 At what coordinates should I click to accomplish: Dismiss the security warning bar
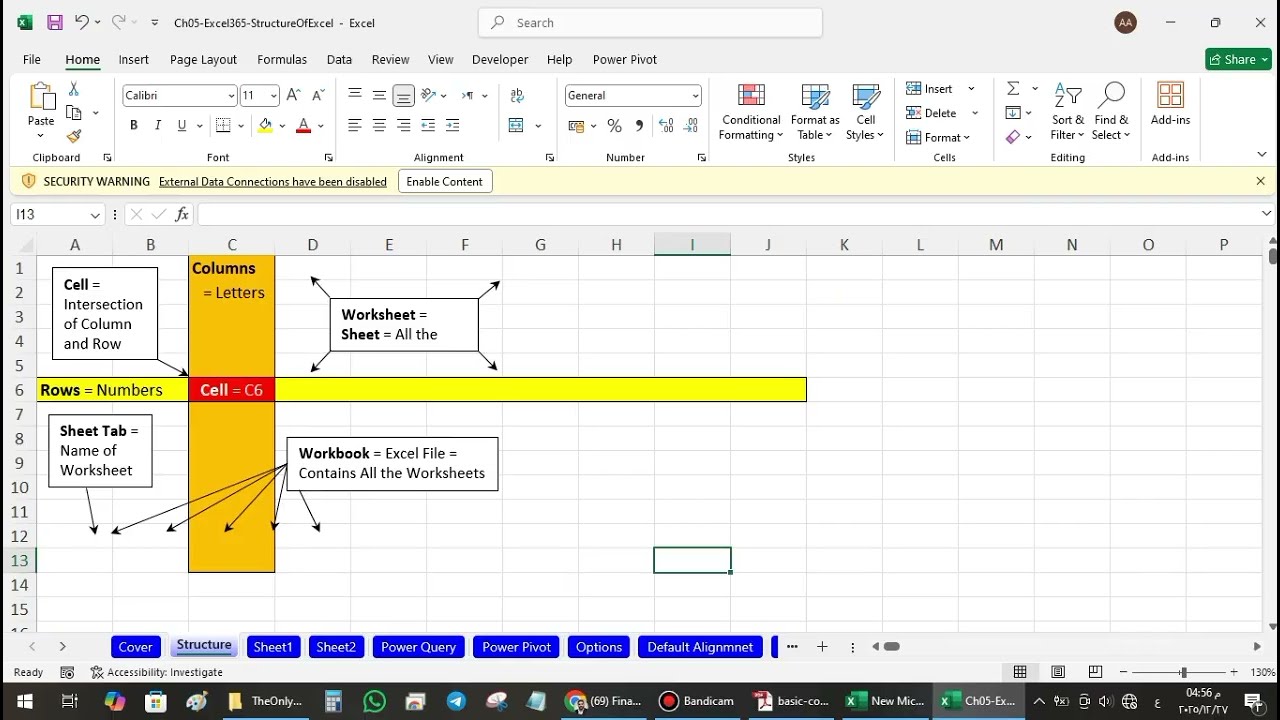pyautogui.click(x=1260, y=181)
